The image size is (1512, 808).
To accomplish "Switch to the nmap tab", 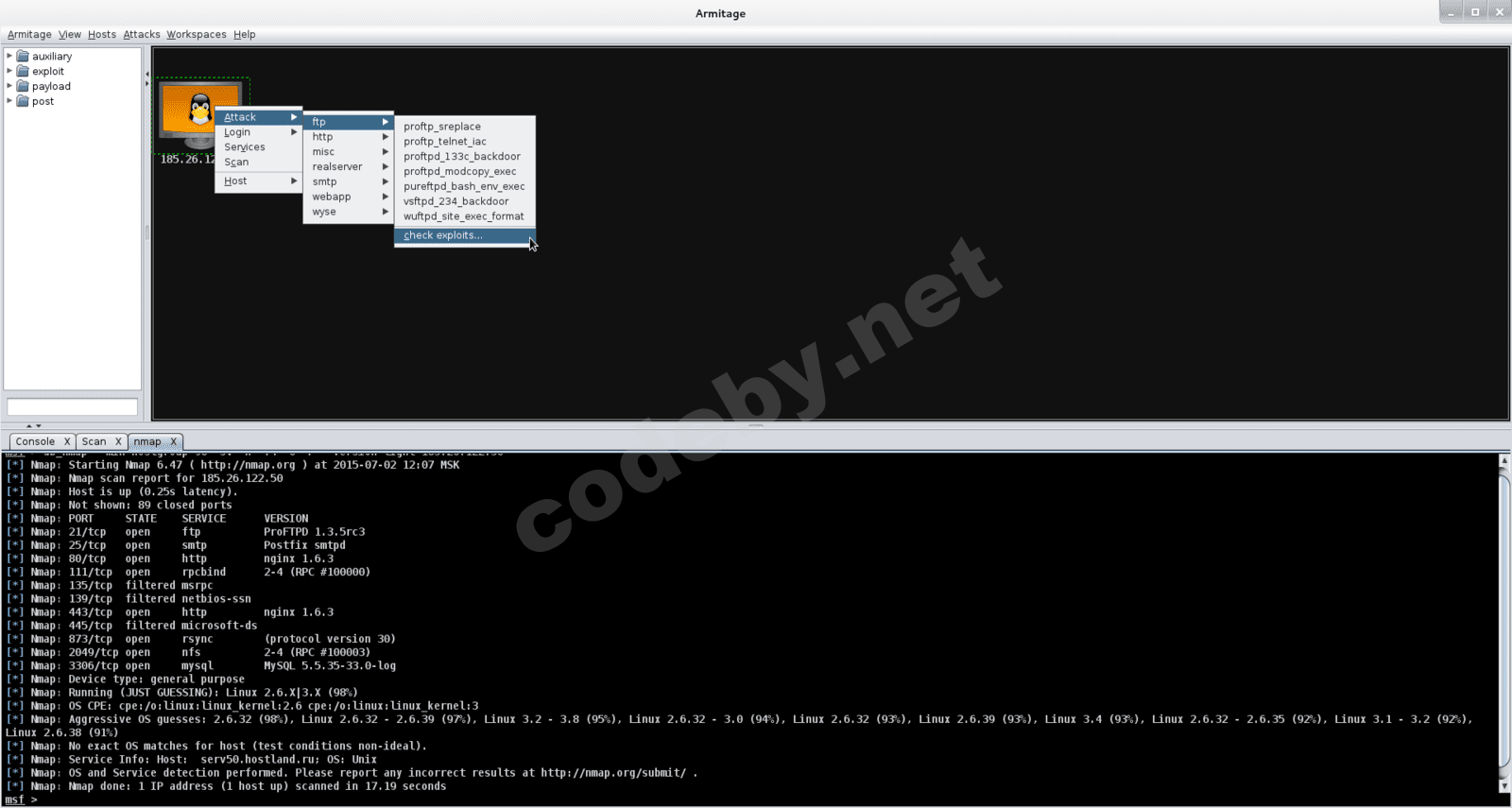I will point(146,441).
